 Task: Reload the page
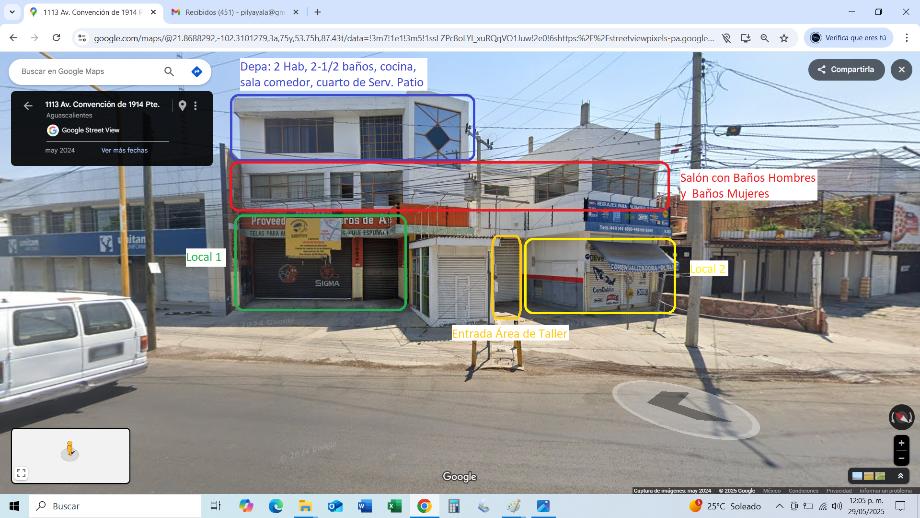[56, 38]
